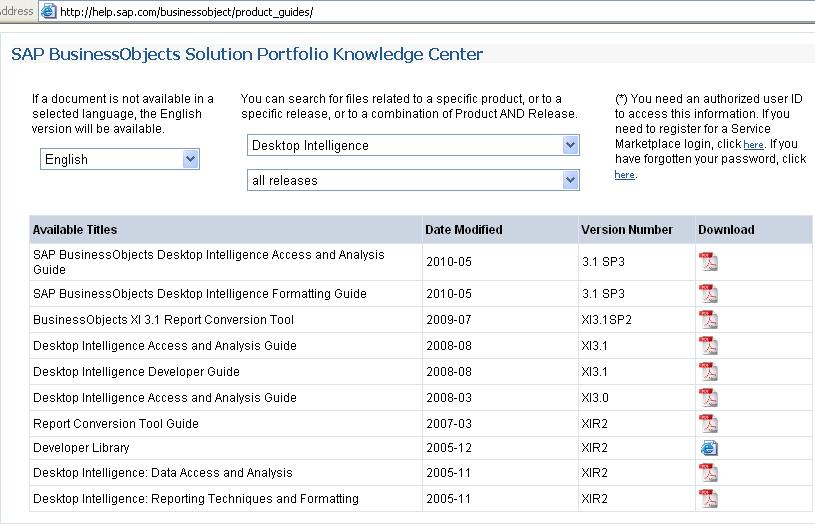
Task: Click the Date Modified column header
Action: click(500, 230)
